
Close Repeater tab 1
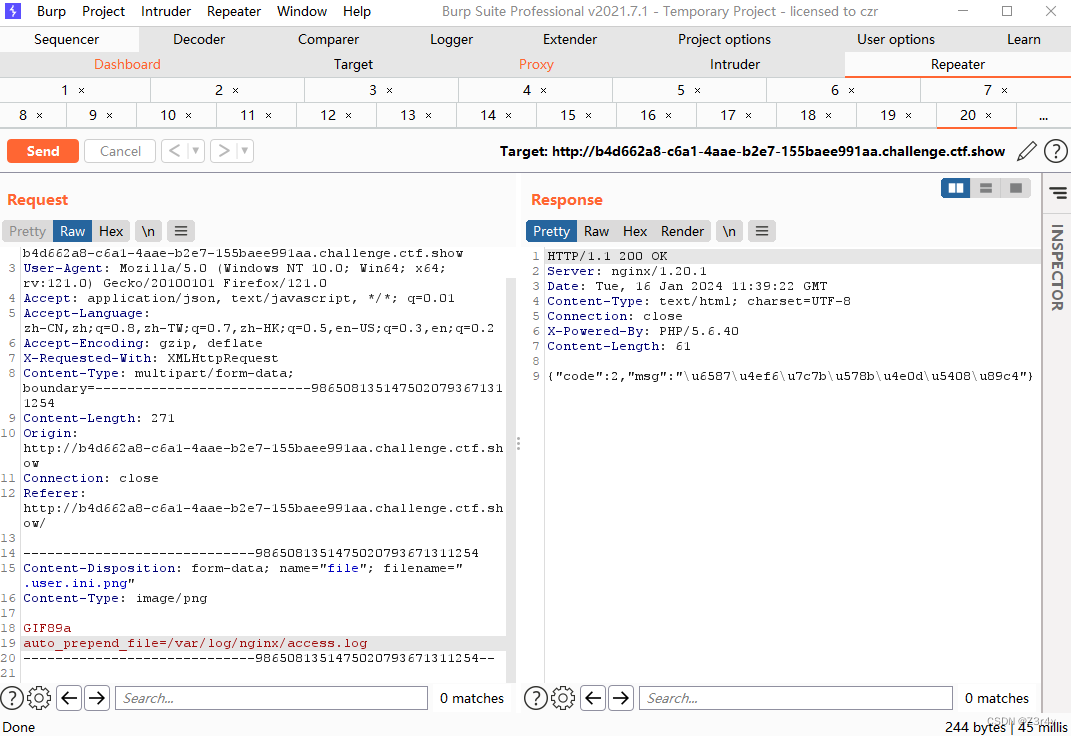pos(81,90)
